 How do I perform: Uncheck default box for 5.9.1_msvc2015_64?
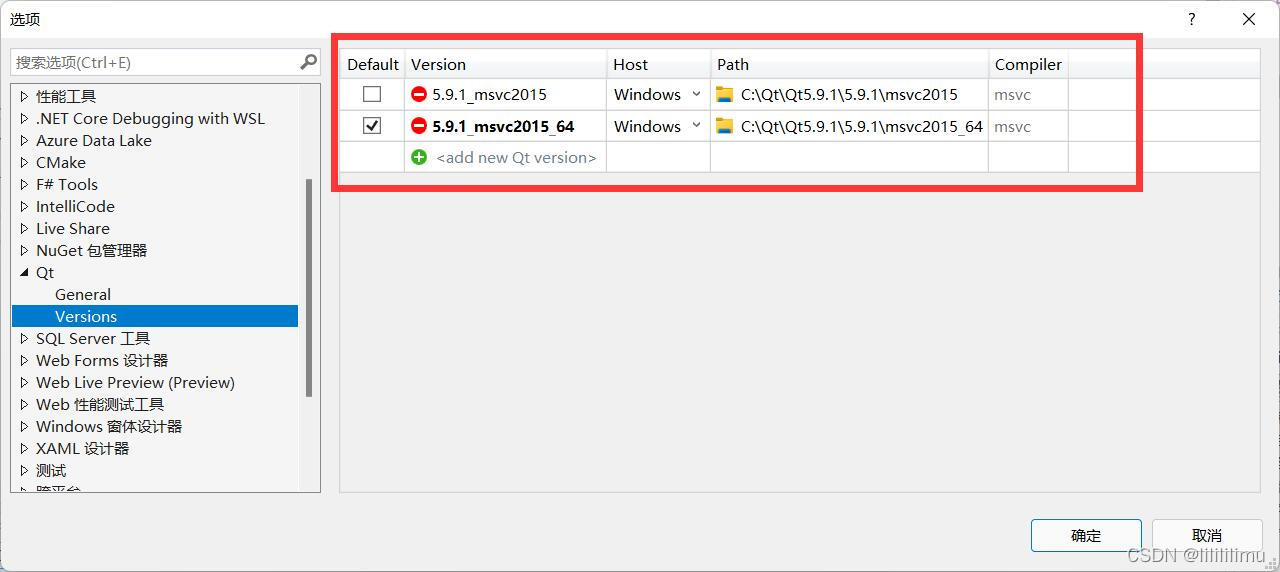(x=372, y=126)
